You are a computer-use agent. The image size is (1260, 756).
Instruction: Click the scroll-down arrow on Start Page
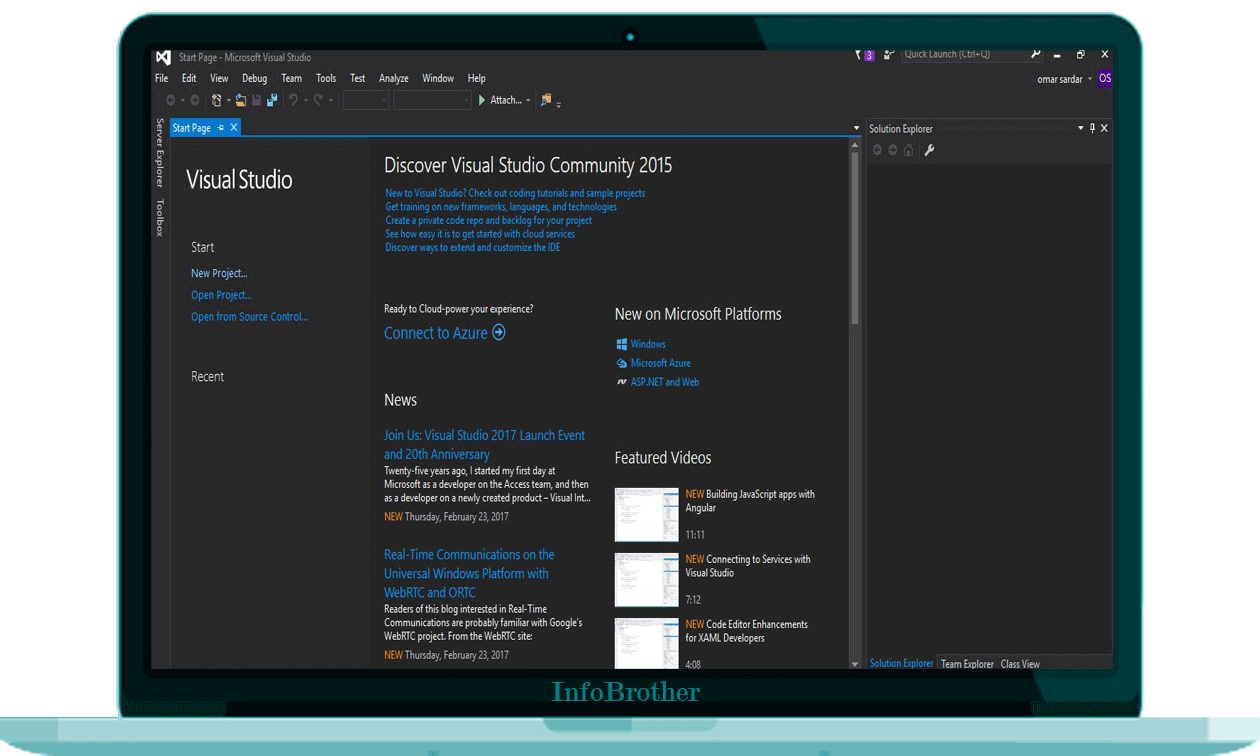click(855, 664)
